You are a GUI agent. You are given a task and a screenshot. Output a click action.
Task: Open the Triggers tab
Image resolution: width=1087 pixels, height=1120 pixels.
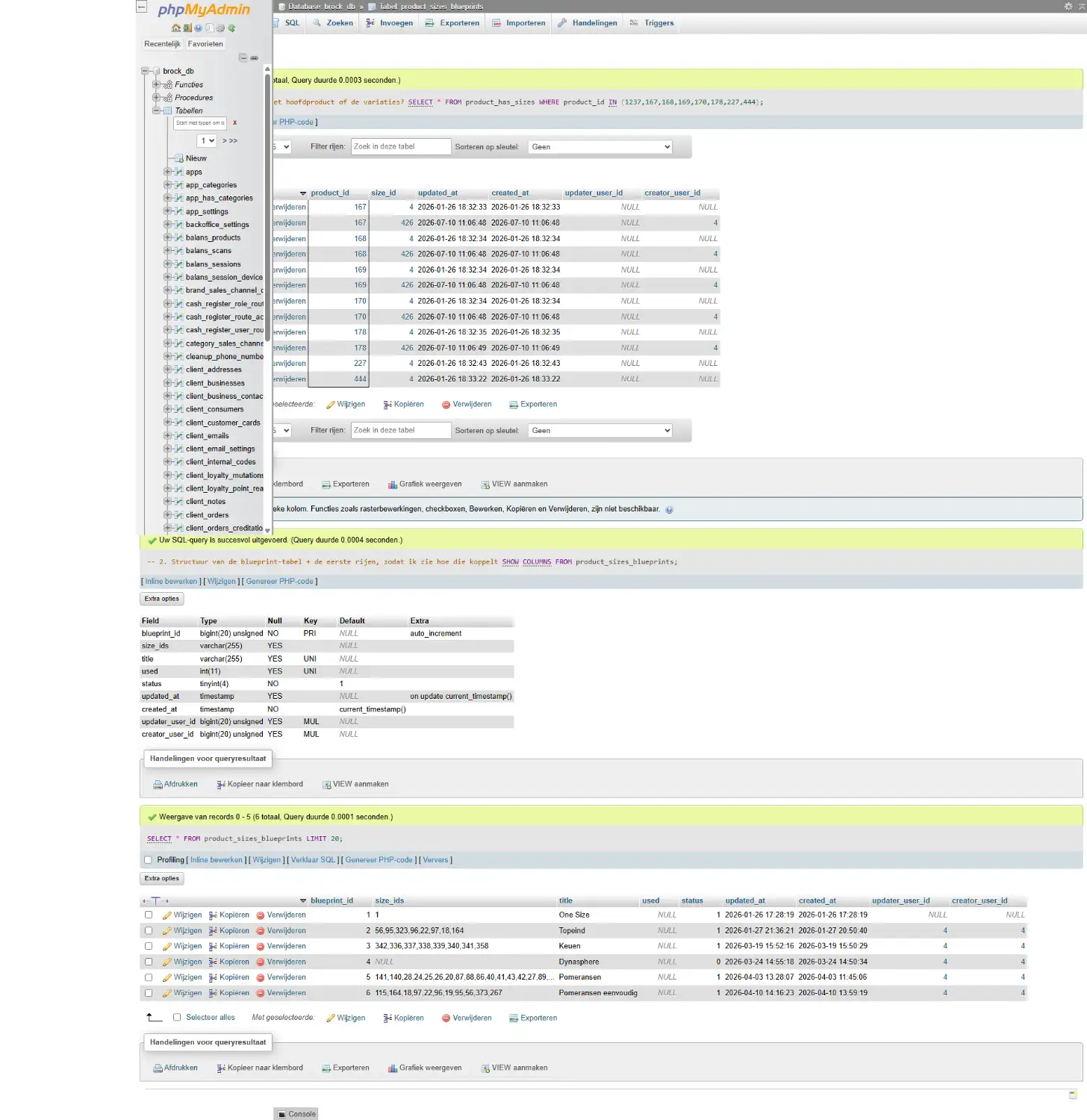pyautogui.click(x=652, y=23)
